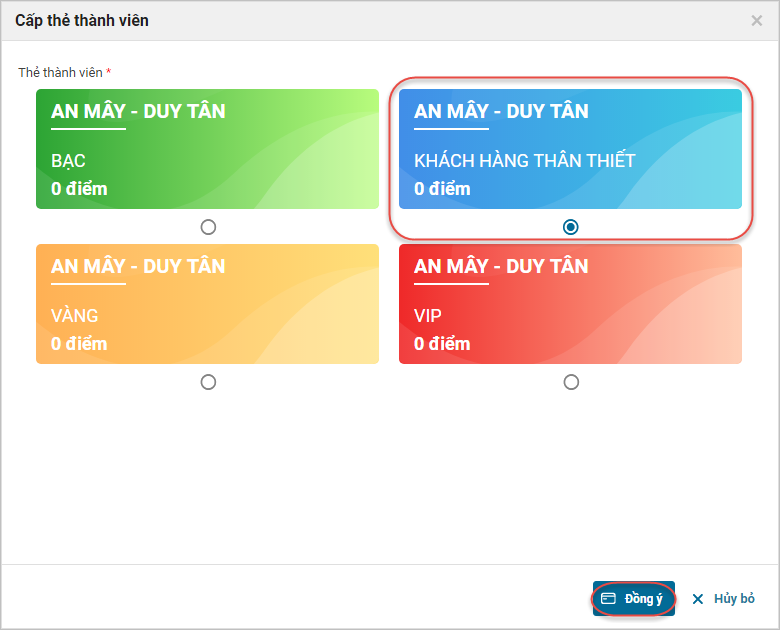Pick the red VIP membership card

click(x=570, y=304)
